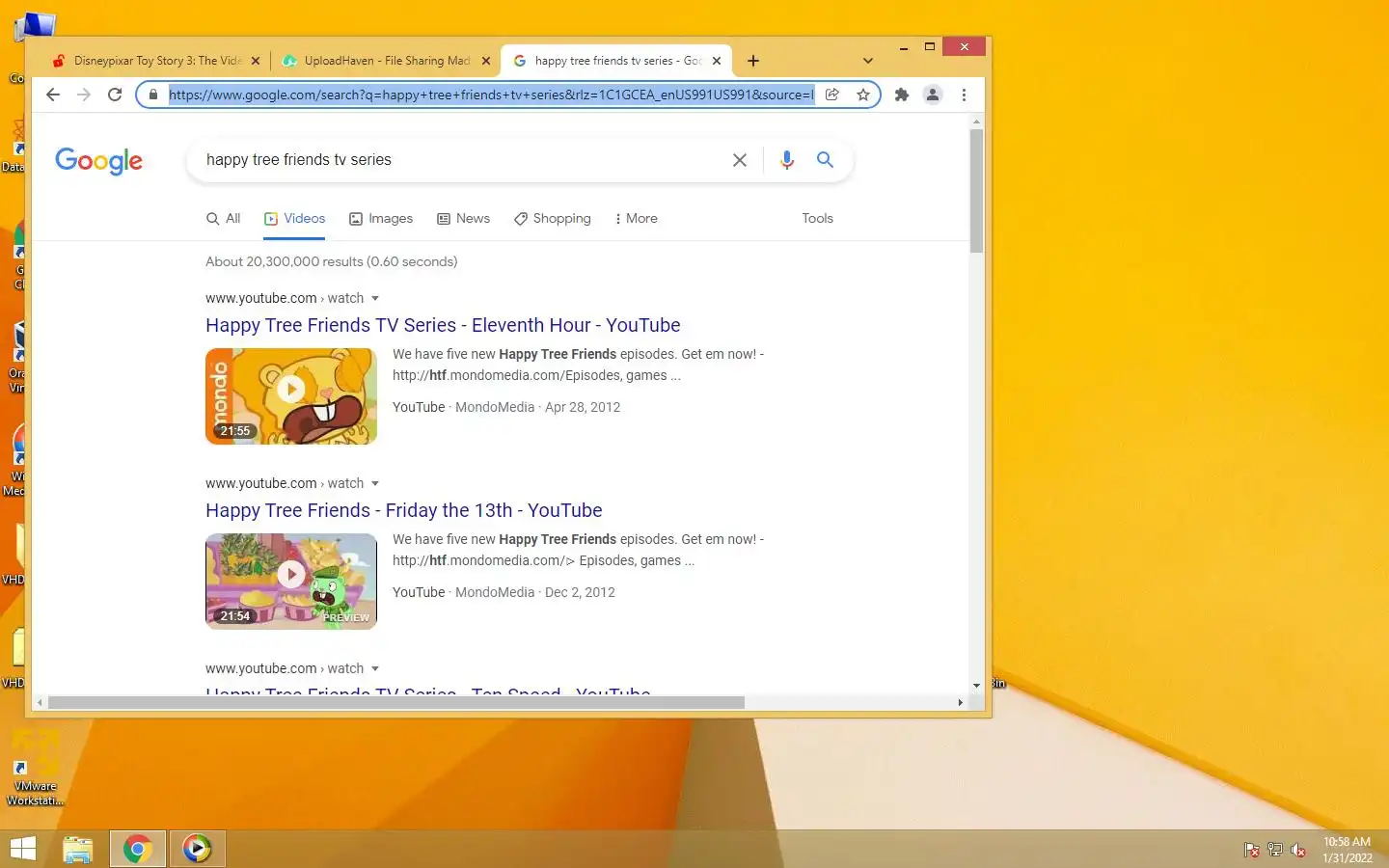Viewport: 1389px width, 868px height.
Task: Open the tab search chevron
Action: pos(868,61)
